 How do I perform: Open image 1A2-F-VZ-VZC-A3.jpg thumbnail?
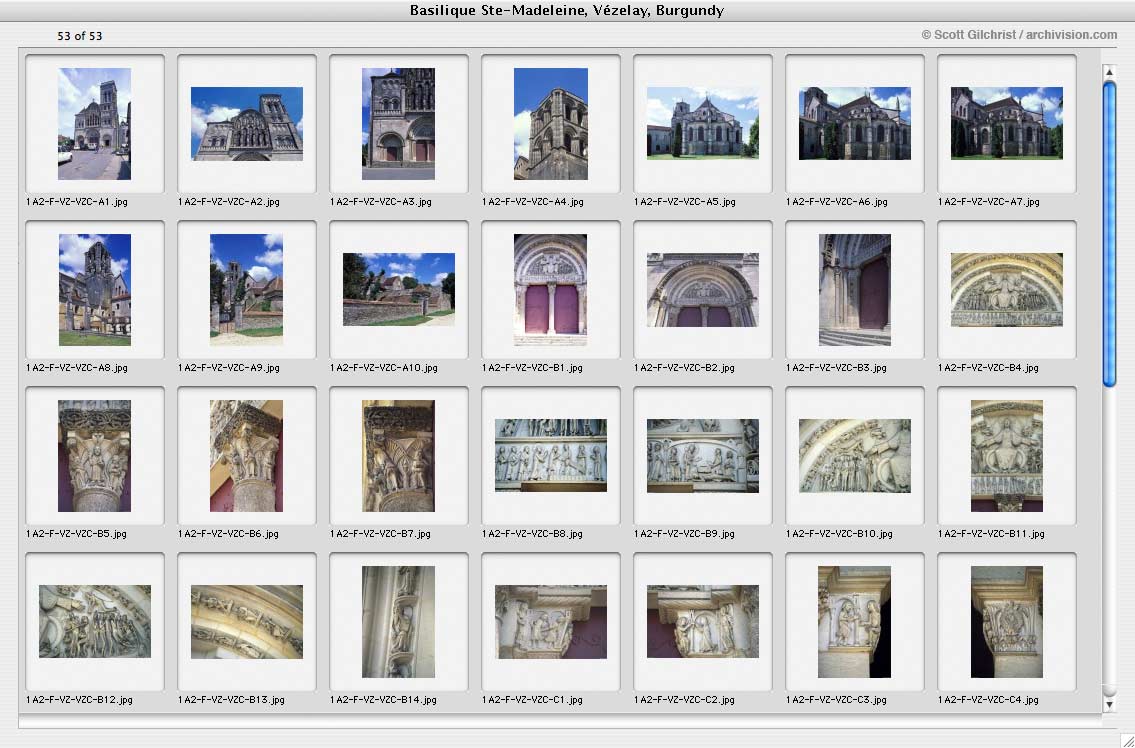click(399, 124)
